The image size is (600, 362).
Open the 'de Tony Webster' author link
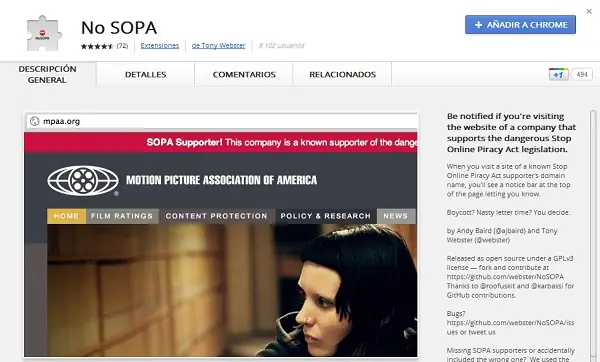[x=218, y=46]
